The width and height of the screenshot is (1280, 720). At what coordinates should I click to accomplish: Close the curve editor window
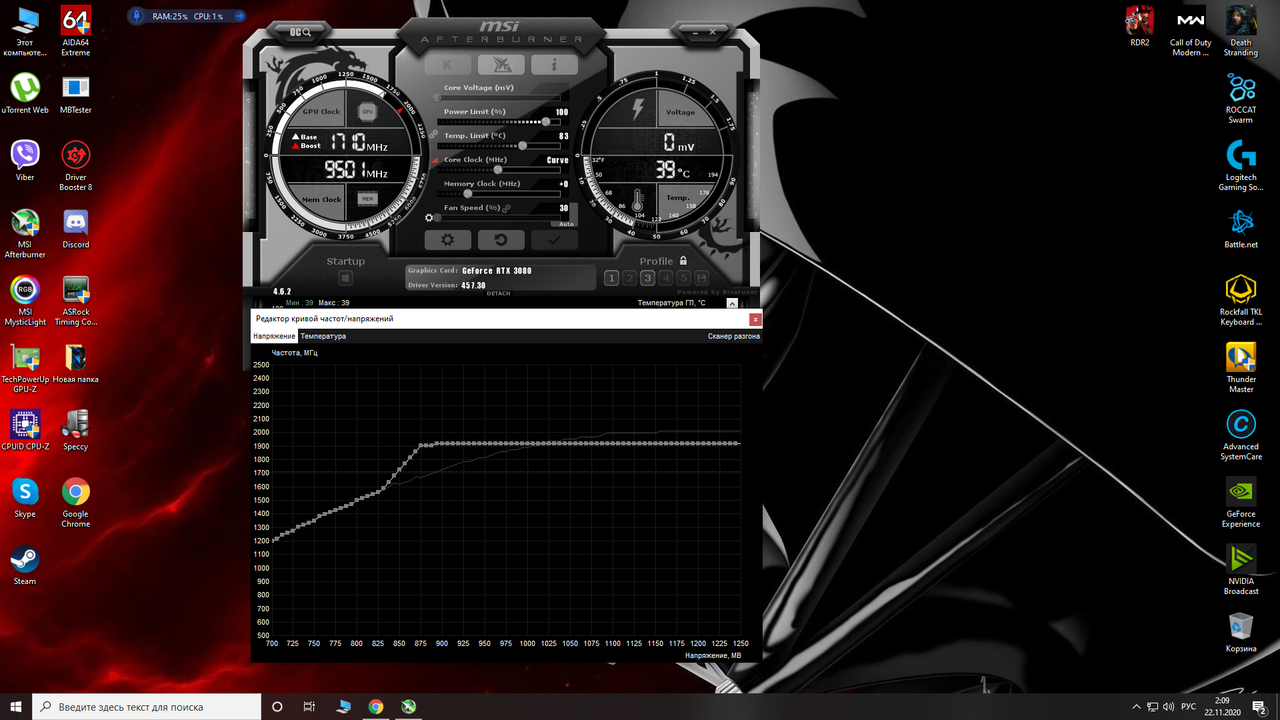pos(755,319)
